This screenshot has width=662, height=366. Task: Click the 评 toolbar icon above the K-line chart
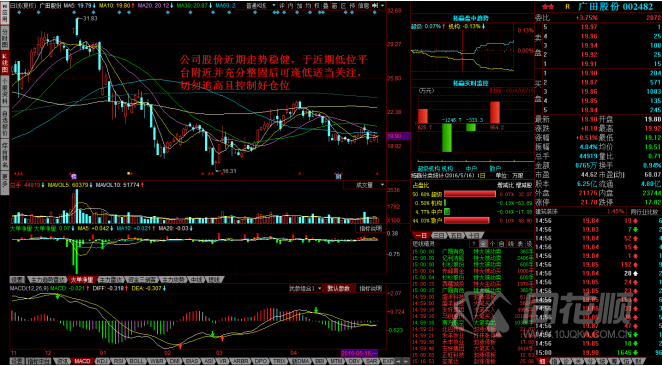point(282,5)
